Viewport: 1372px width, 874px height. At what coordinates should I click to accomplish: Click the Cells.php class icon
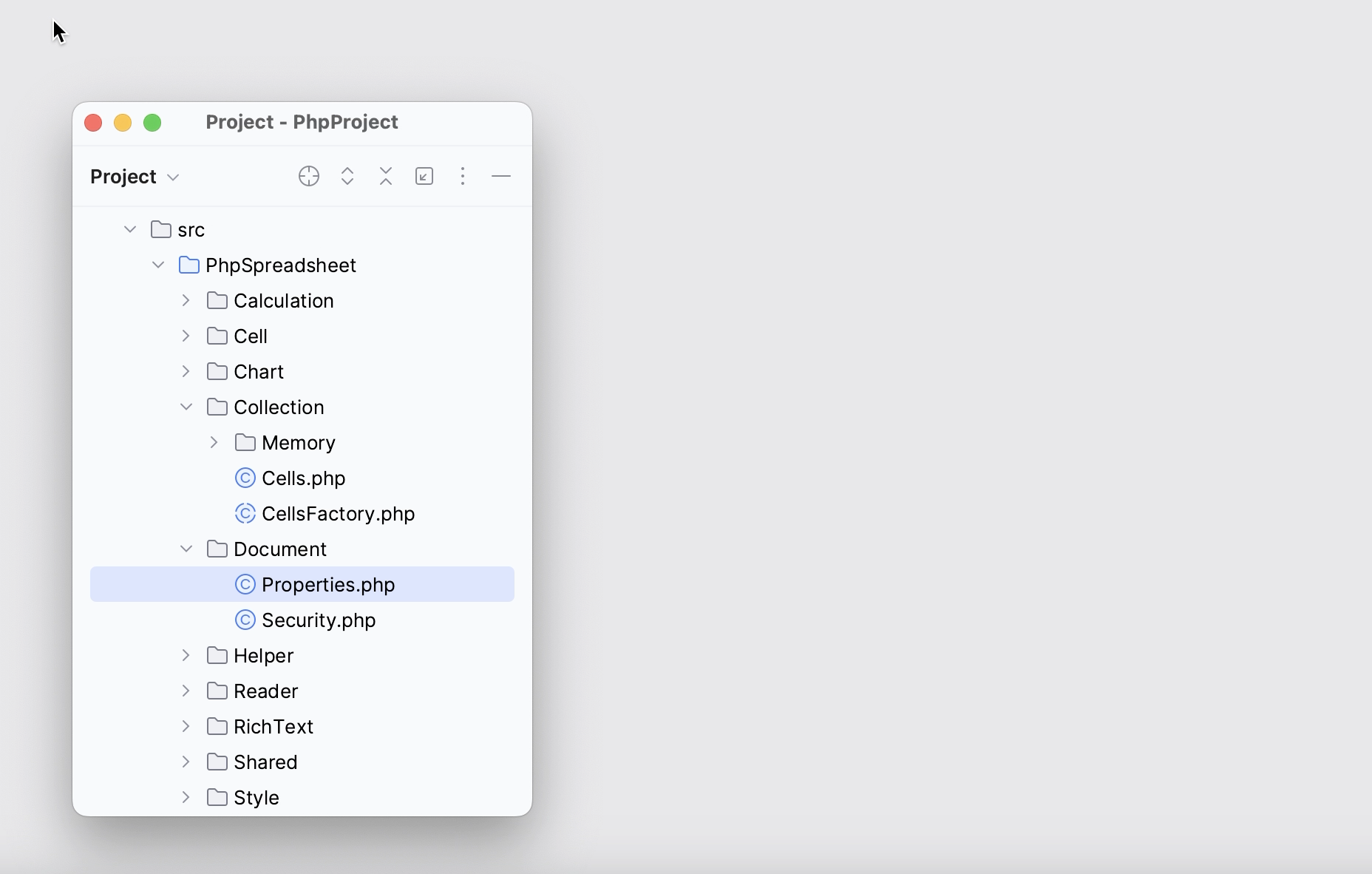pos(245,478)
